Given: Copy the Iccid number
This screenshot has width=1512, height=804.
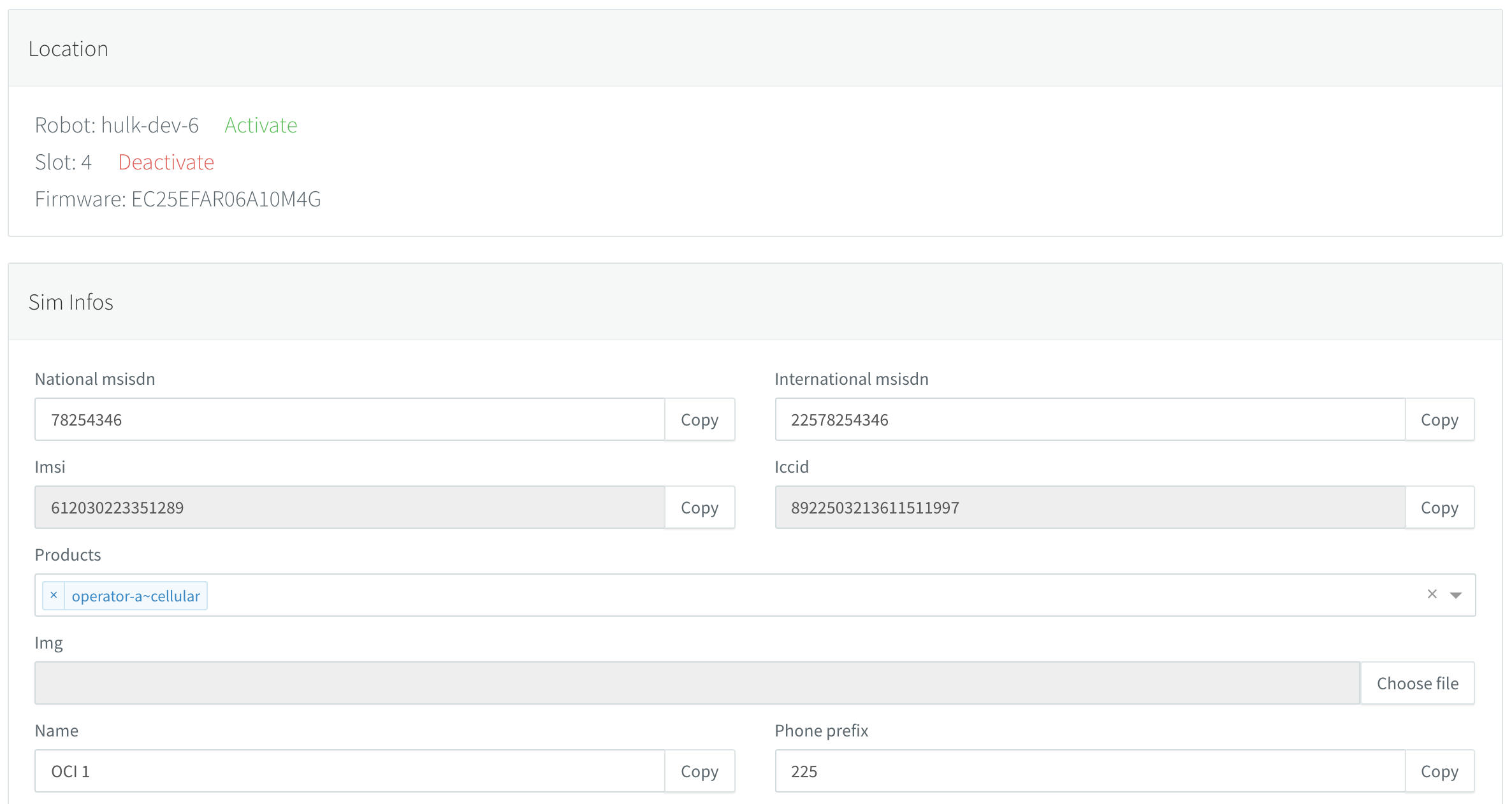Looking at the screenshot, I should (x=1439, y=507).
